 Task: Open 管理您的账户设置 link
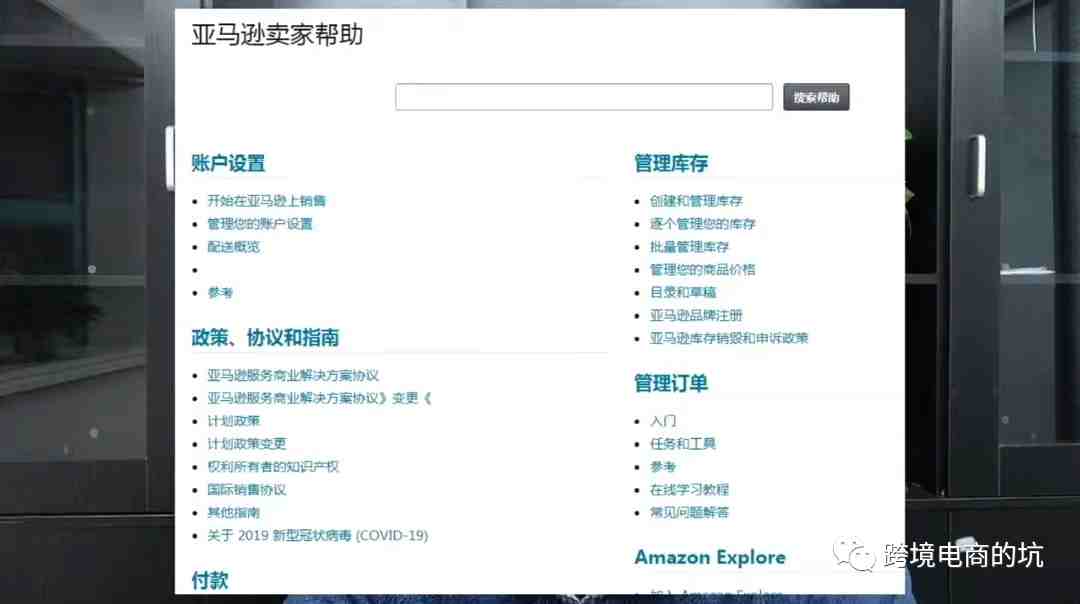coord(260,224)
